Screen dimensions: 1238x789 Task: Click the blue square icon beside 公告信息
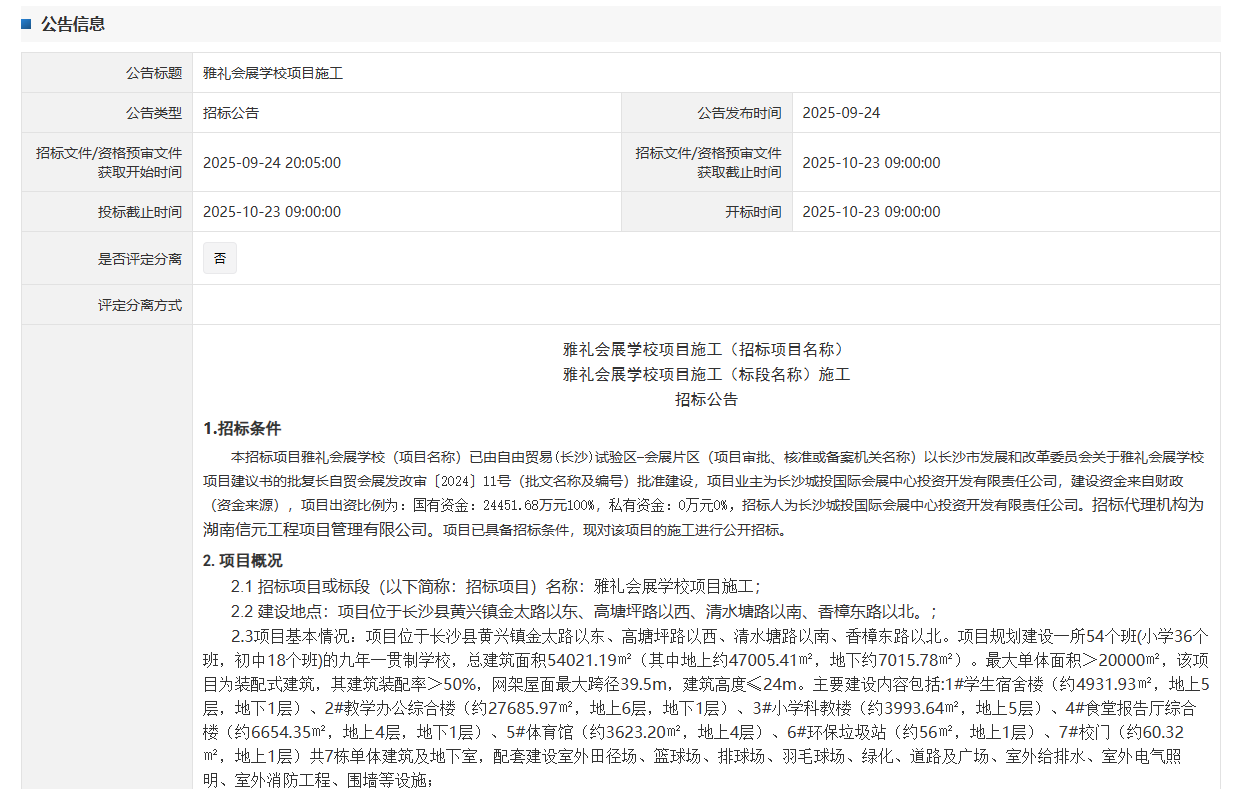26,23
